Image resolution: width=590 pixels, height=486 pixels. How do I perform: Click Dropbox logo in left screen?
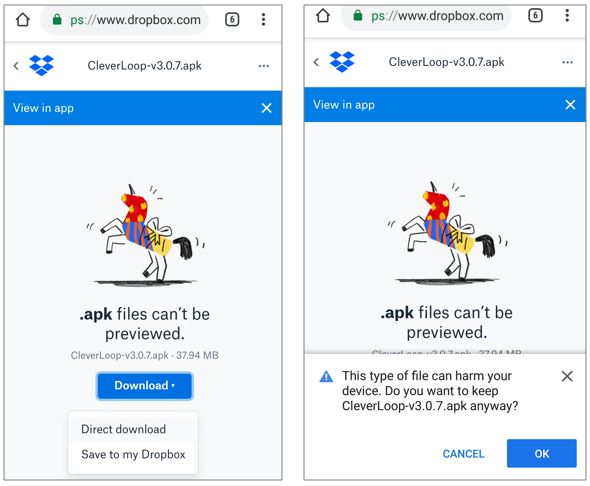[41, 65]
